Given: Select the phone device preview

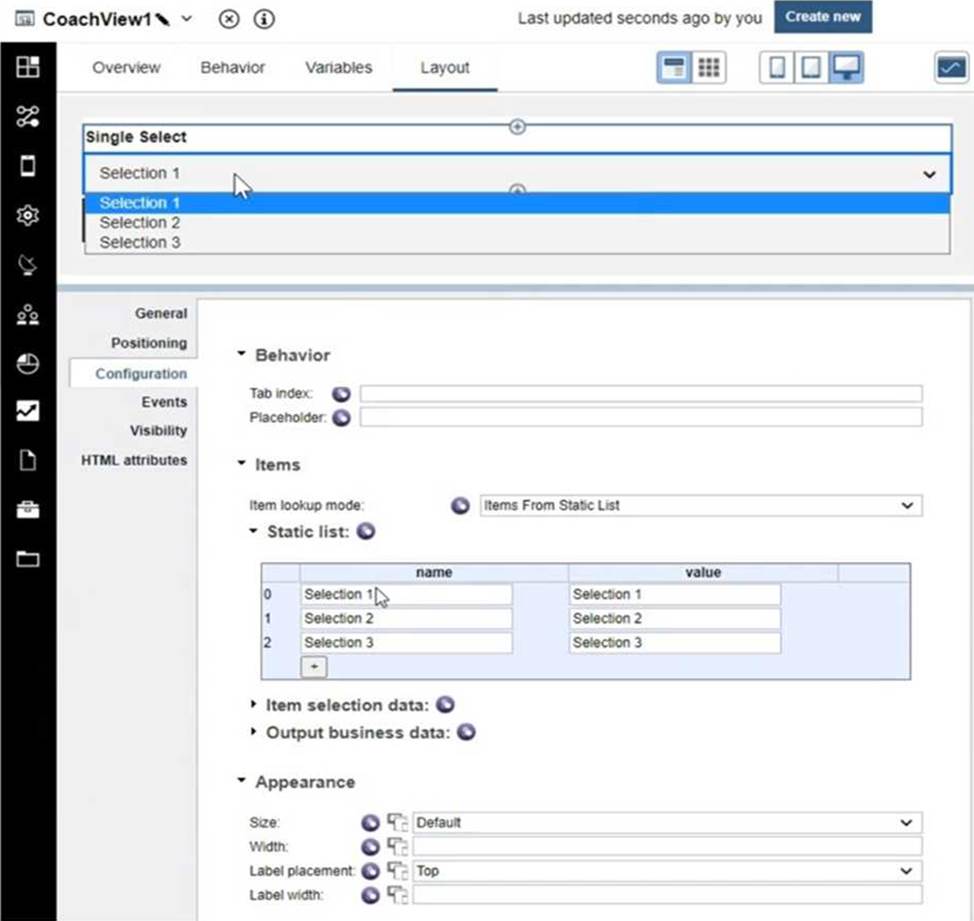Looking at the screenshot, I should pyautogui.click(x=777, y=68).
